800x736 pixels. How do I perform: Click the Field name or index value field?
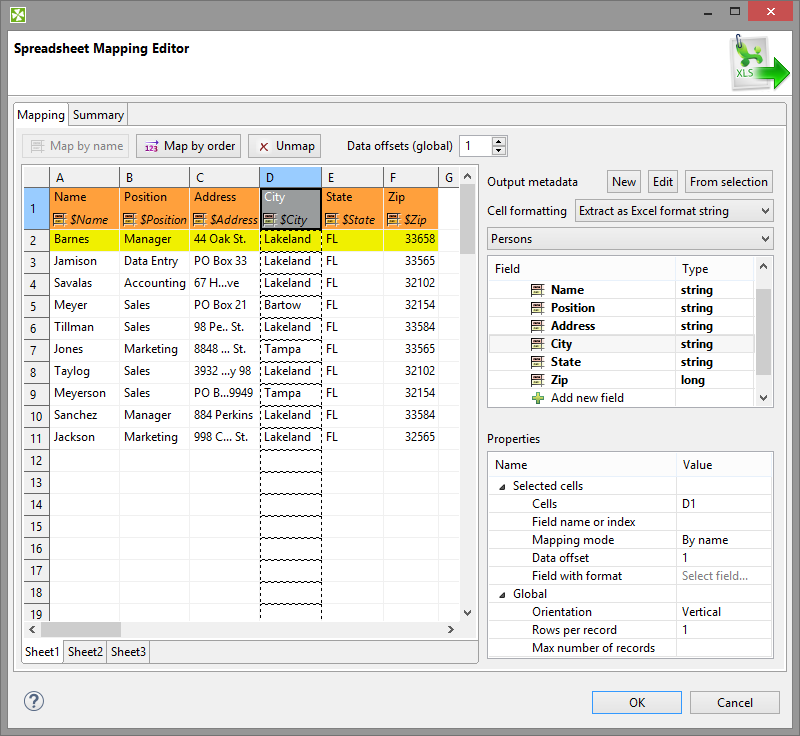coord(724,522)
